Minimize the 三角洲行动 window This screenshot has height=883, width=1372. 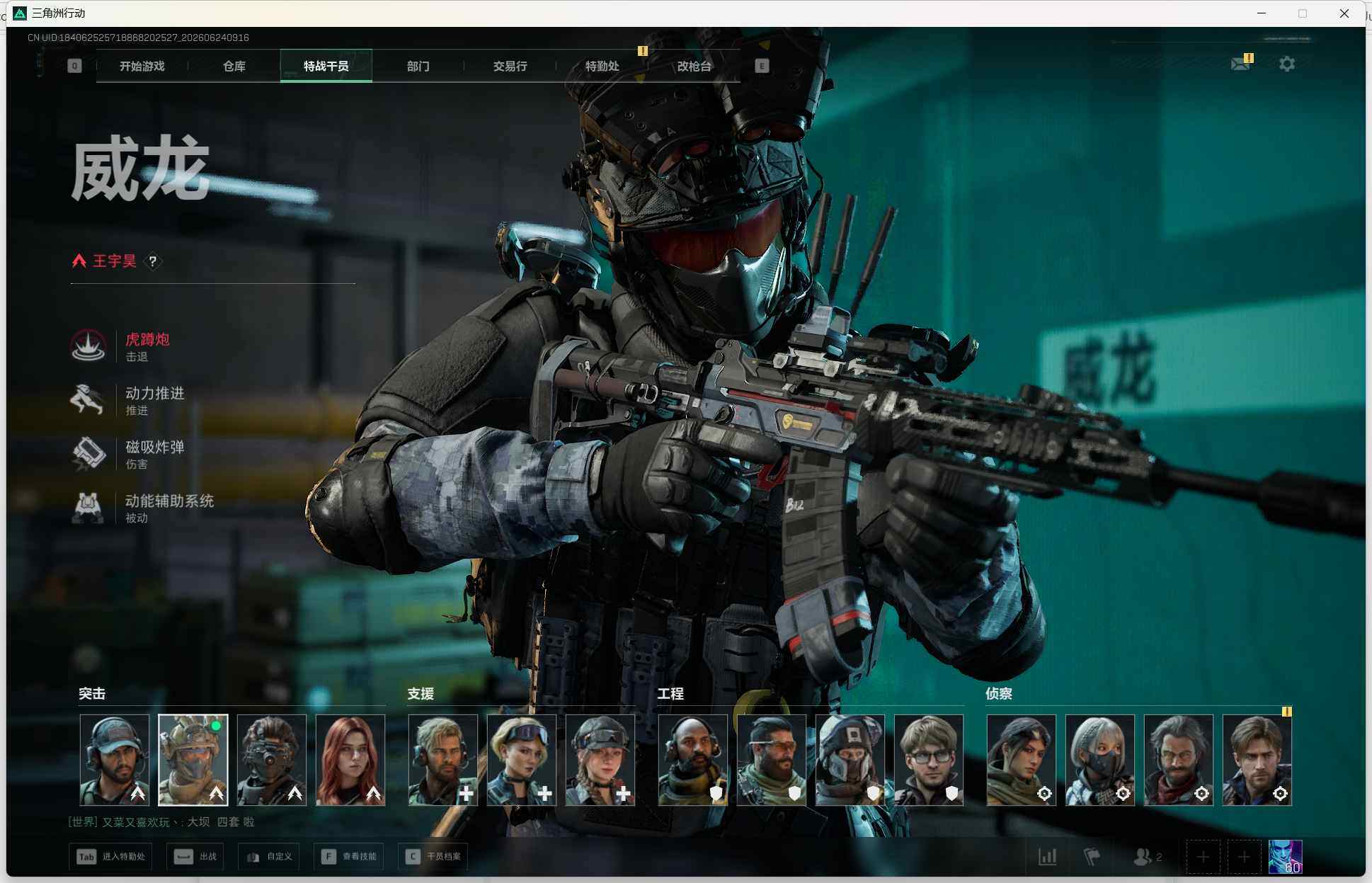coord(1261,13)
